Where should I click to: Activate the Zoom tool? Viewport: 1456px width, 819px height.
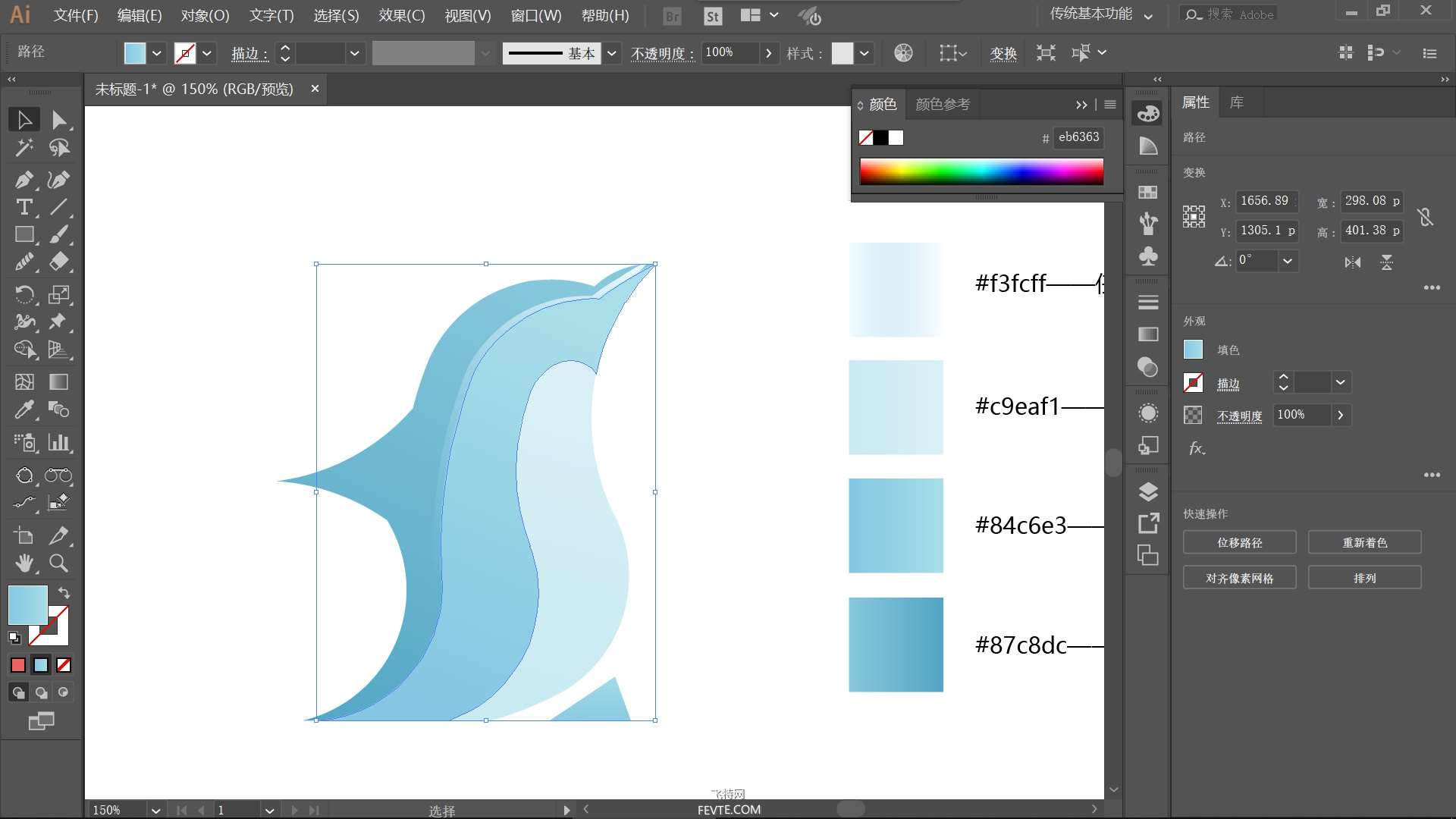58,563
